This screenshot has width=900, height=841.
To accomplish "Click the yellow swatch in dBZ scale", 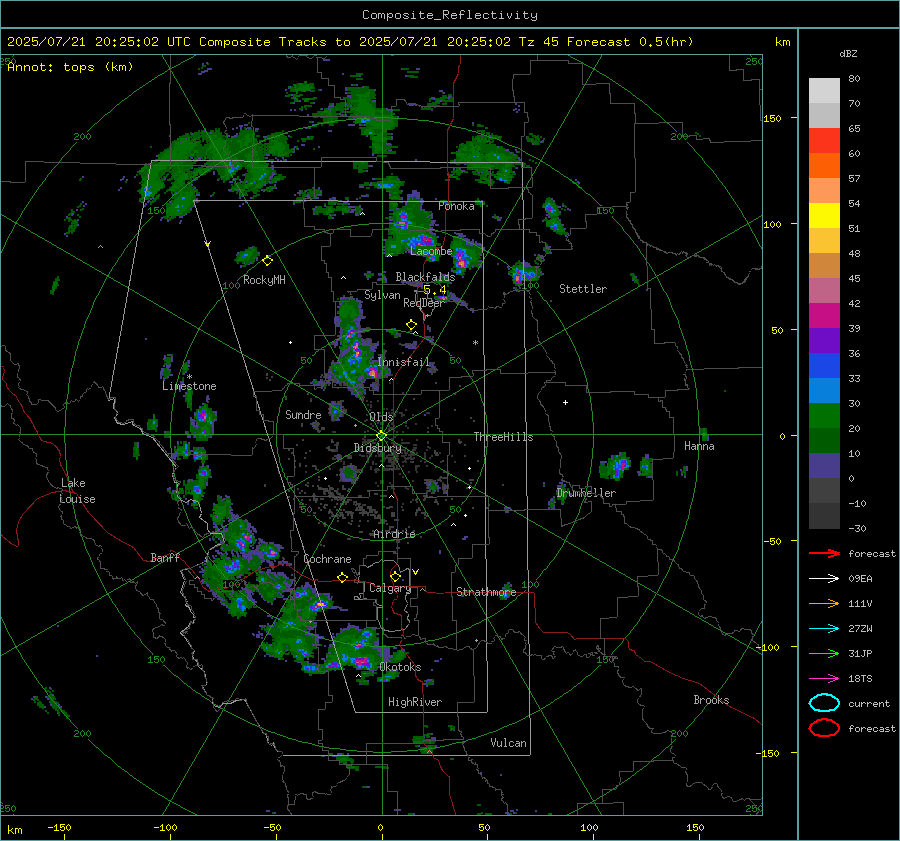I will (x=824, y=215).
